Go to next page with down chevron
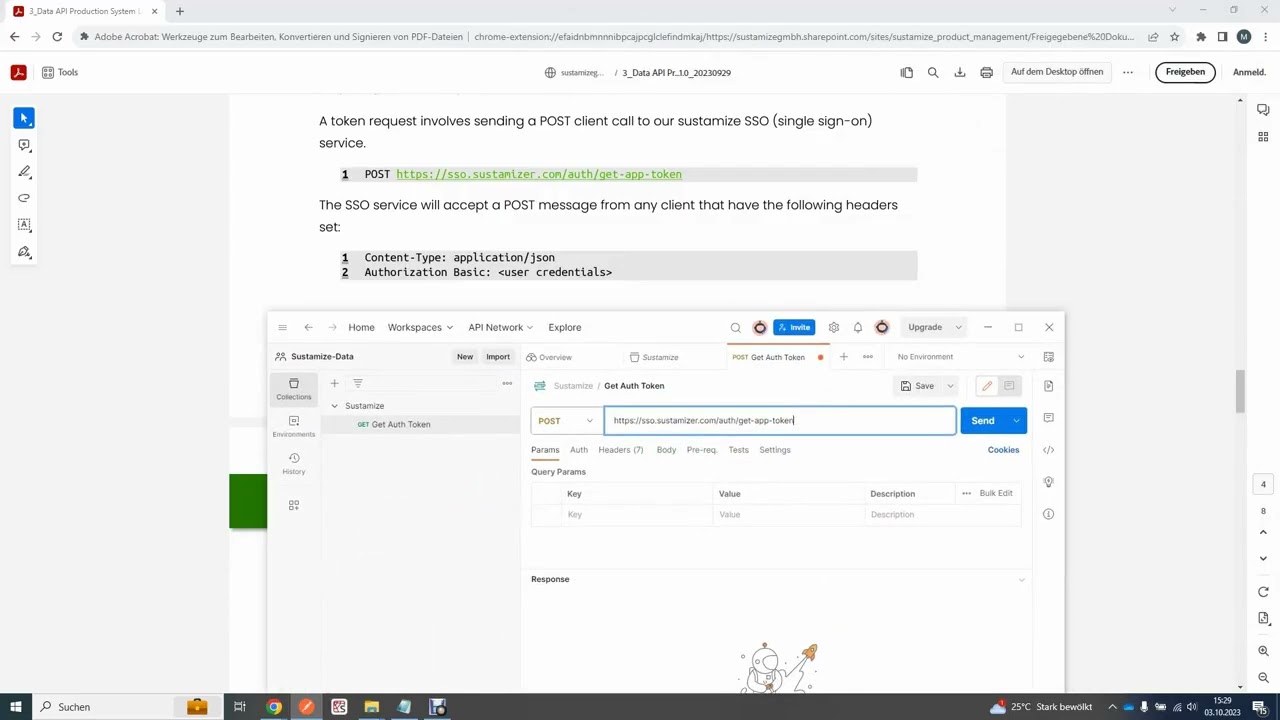The height and width of the screenshot is (720, 1280). pyautogui.click(x=1263, y=558)
